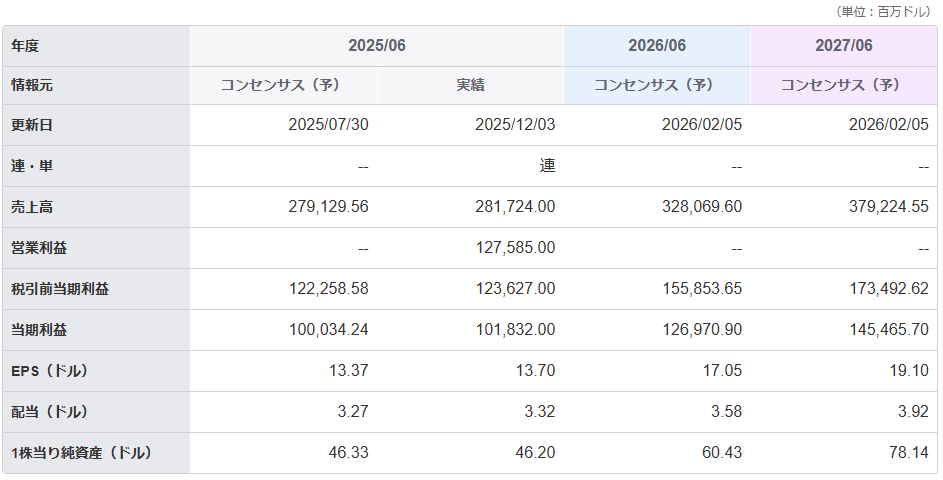The height and width of the screenshot is (480, 943).
Task: Click the 連 consolidated indicator cell
Action: [547, 166]
